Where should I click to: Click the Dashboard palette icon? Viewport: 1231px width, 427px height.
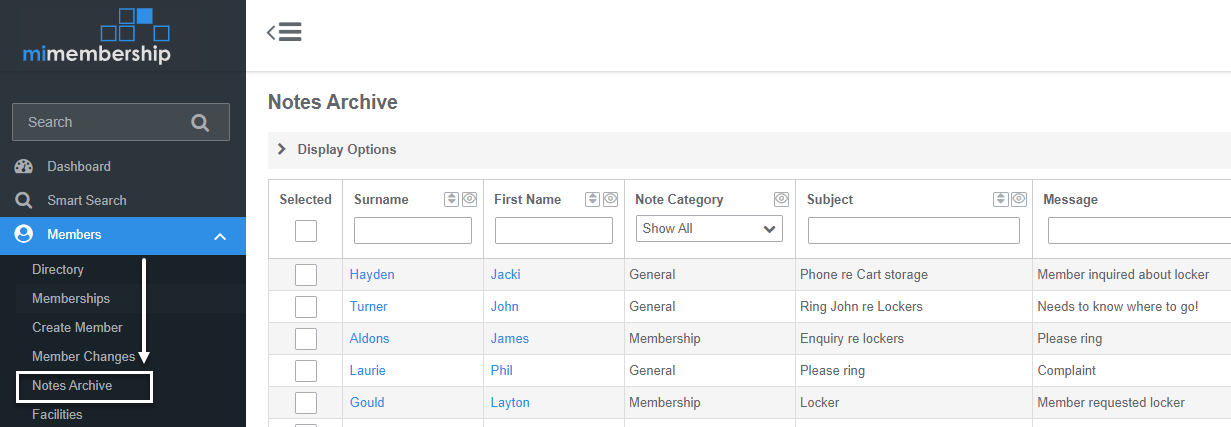(x=24, y=166)
